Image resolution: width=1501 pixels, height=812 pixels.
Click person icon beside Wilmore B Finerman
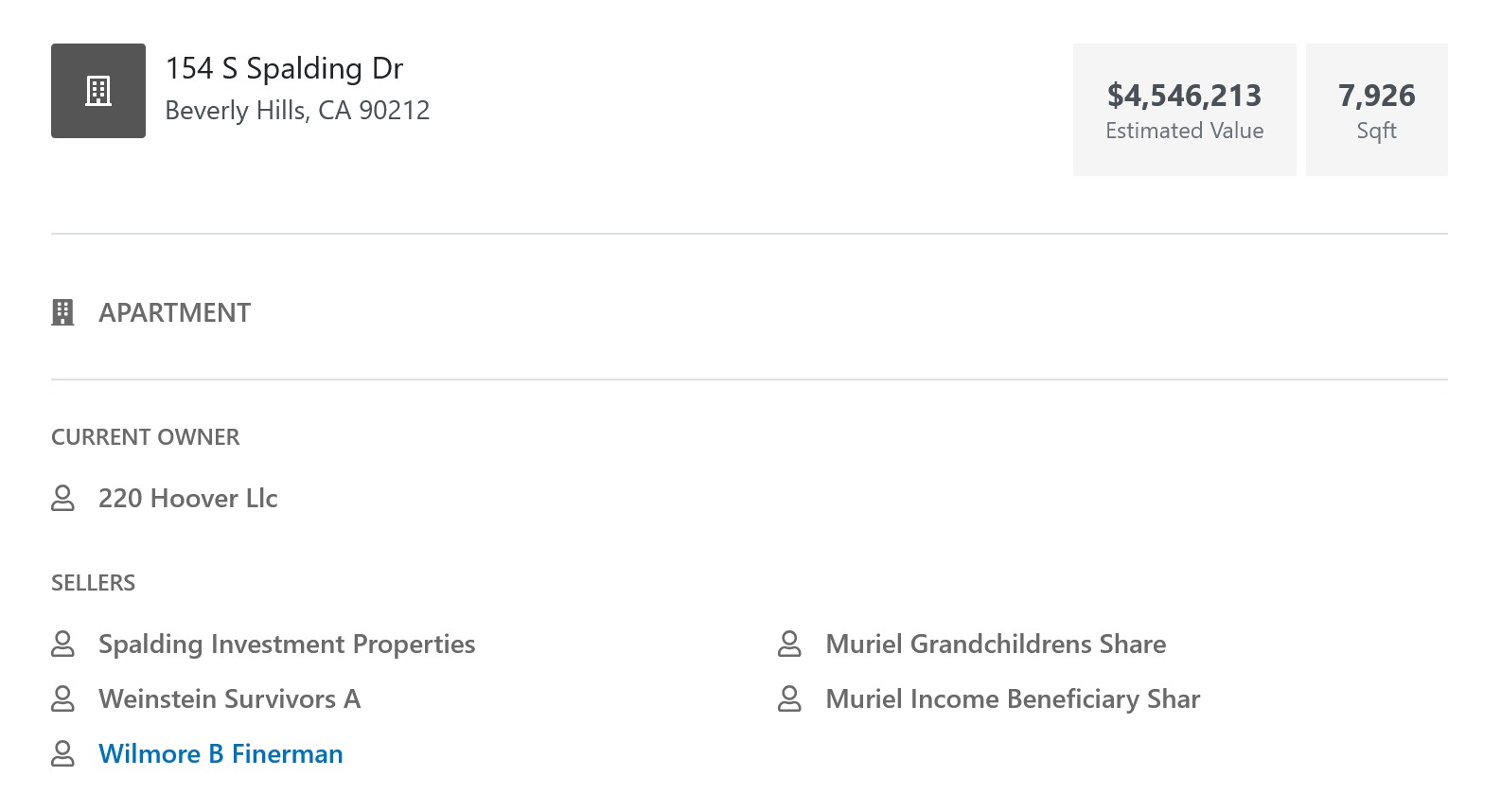(x=62, y=753)
